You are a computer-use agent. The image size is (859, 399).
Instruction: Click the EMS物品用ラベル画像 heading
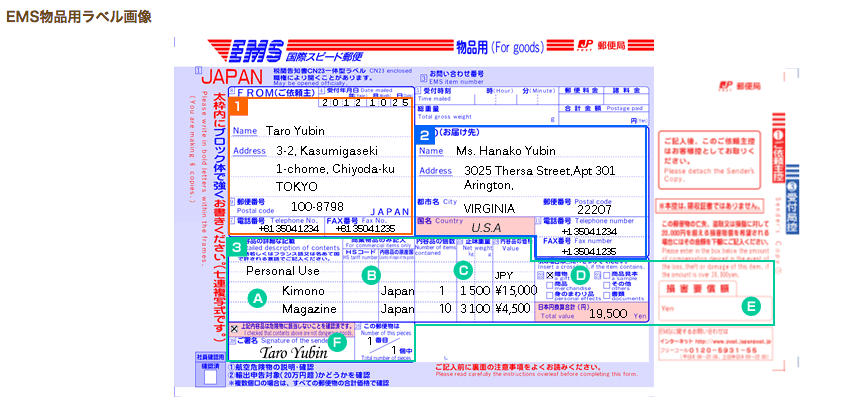[x=78, y=17]
